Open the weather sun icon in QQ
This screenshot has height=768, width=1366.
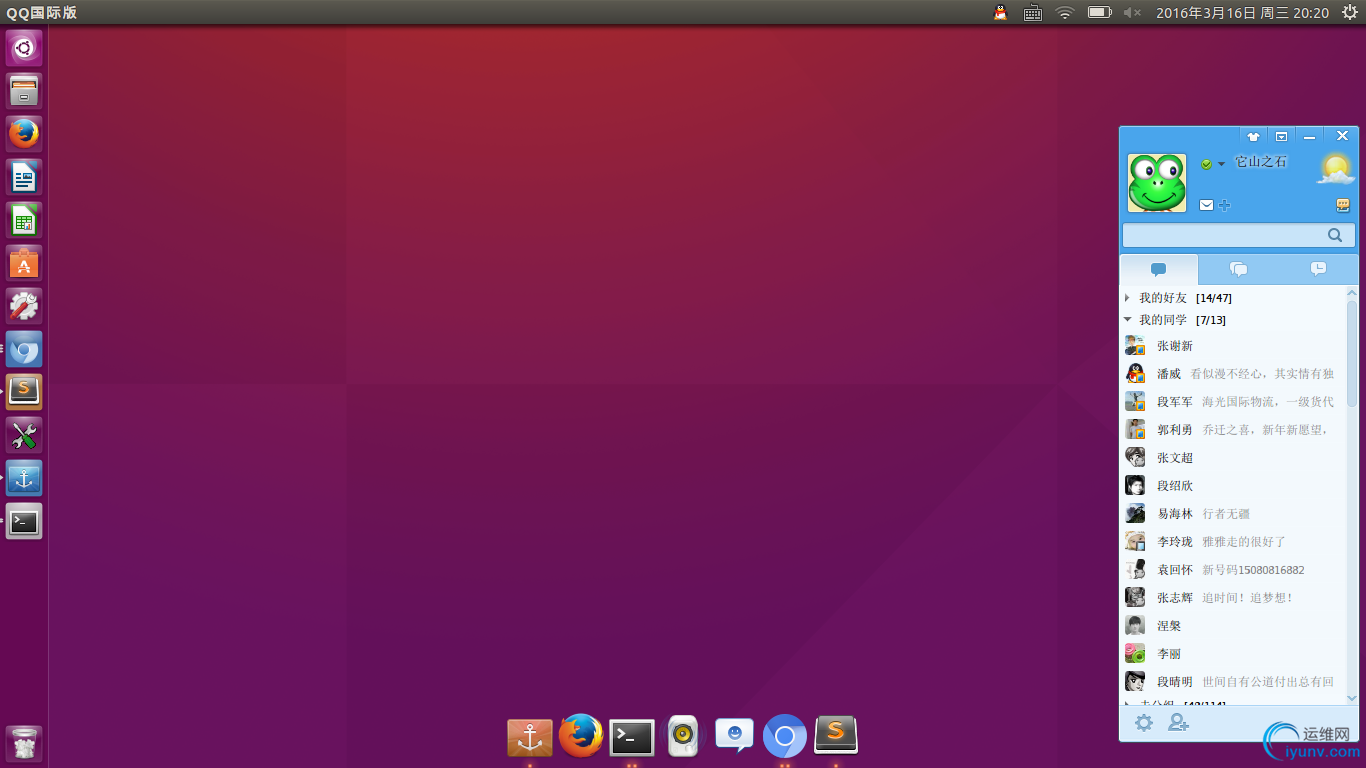1336,169
